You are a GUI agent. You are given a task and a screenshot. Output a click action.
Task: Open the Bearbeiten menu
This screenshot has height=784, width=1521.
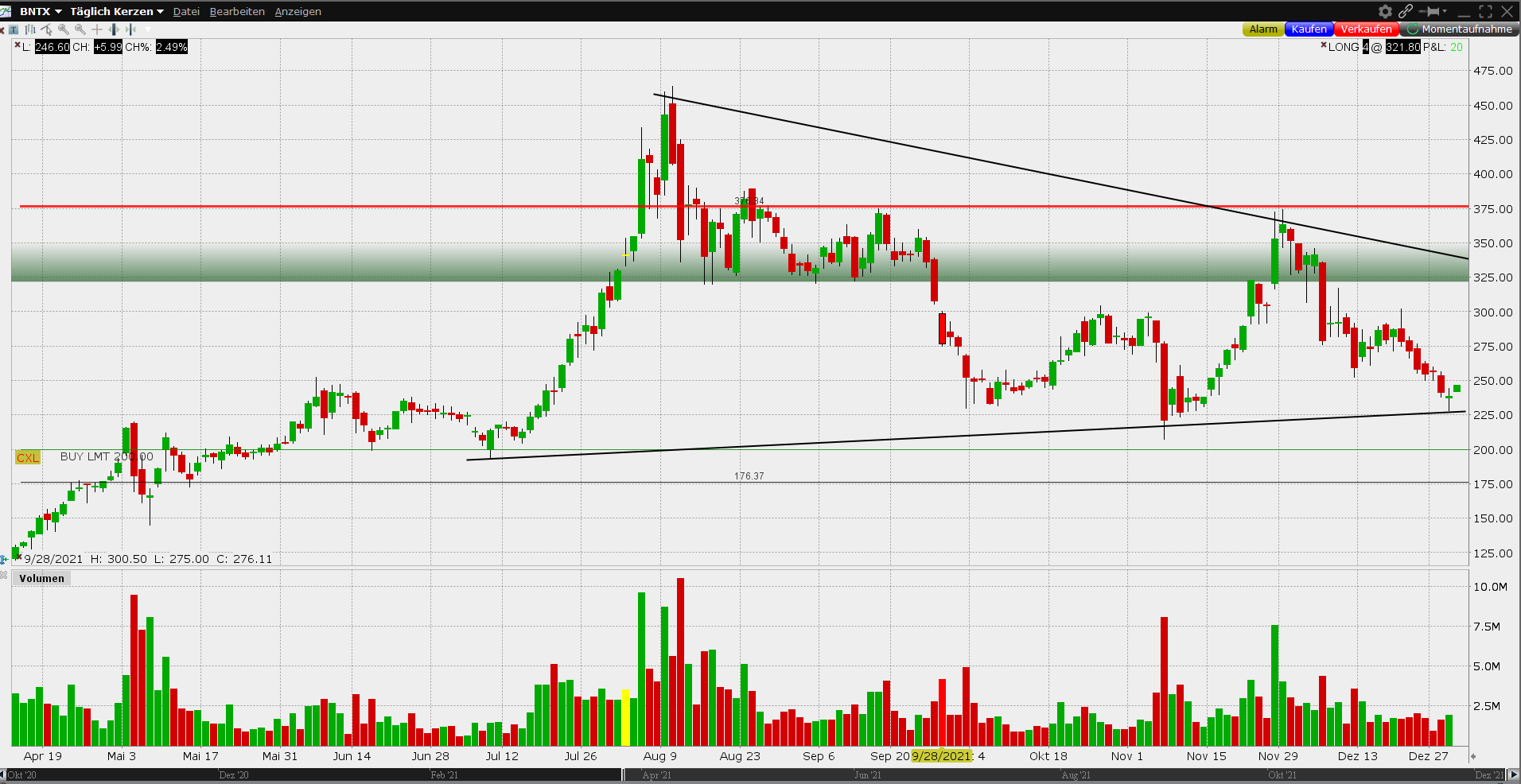coord(236,11)
